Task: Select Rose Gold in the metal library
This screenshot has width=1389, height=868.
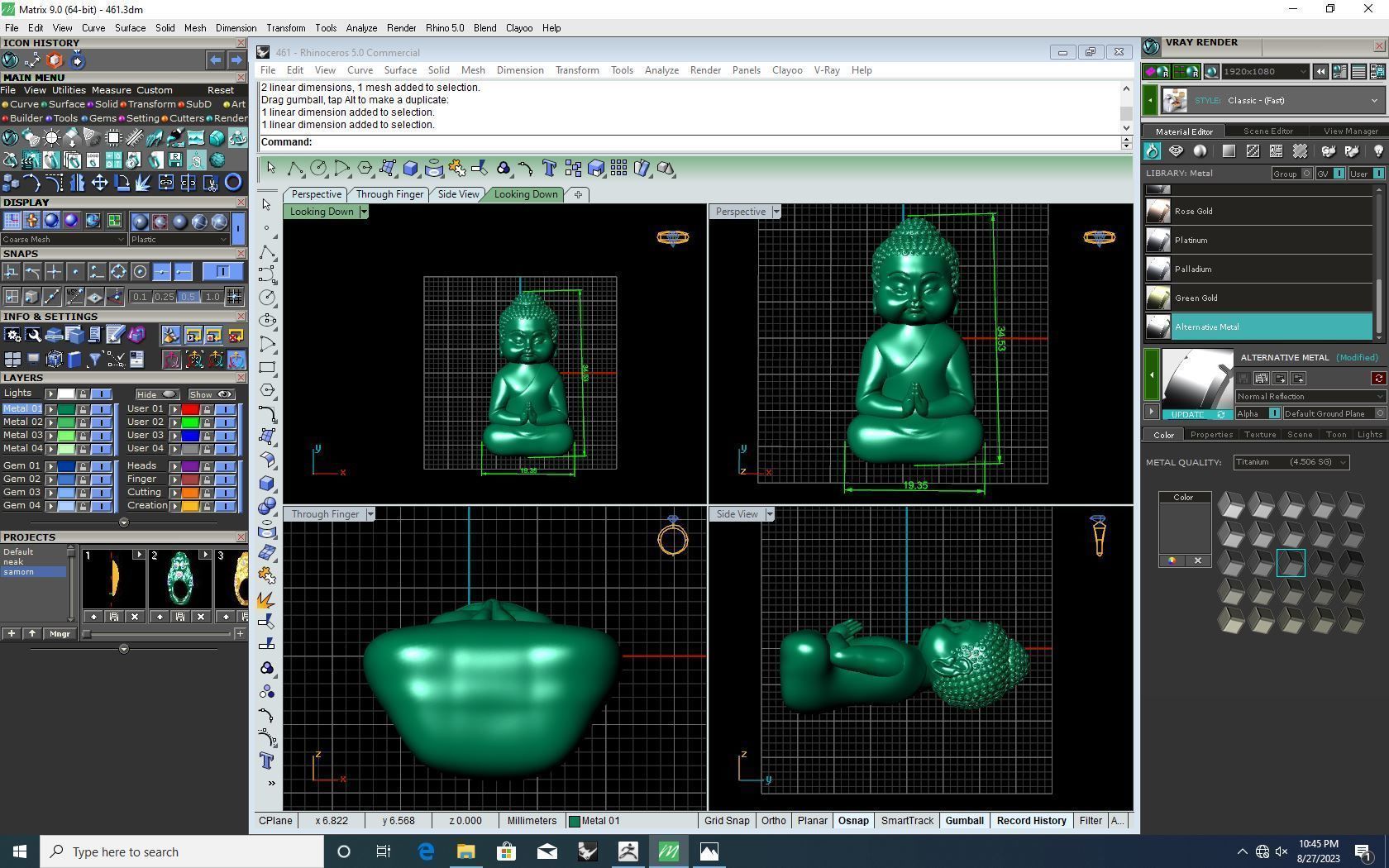Action: click(x=1258, y=211)
